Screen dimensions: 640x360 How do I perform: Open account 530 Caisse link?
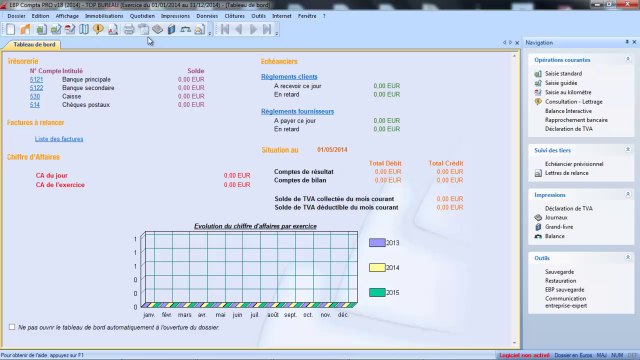point(35,96)
